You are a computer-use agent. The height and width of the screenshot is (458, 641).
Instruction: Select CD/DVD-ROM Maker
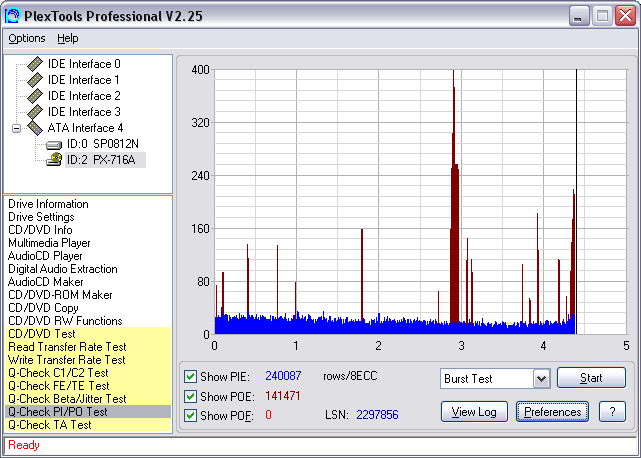(x=60, y=295)
